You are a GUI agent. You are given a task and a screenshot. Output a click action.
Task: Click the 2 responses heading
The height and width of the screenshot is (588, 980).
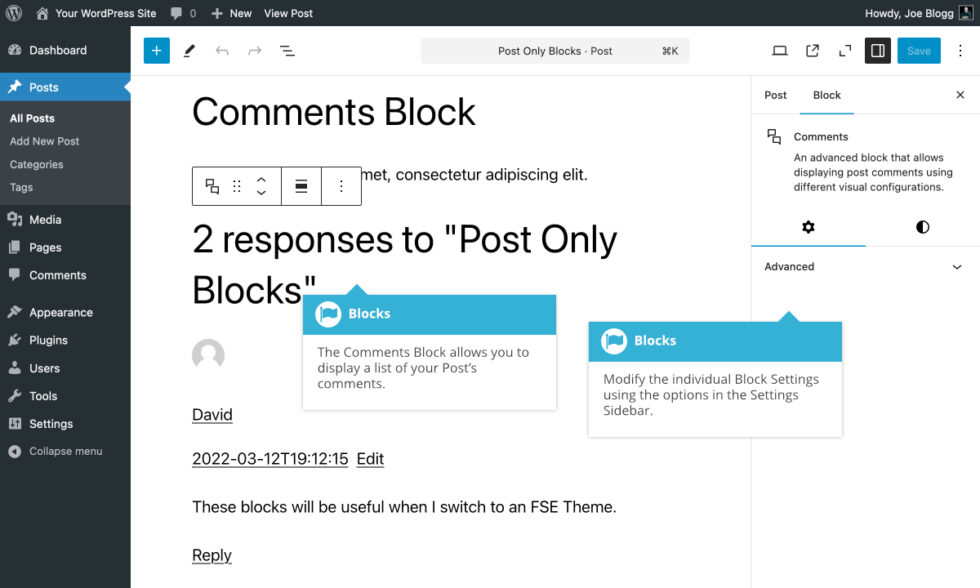(x=404, y=264)
